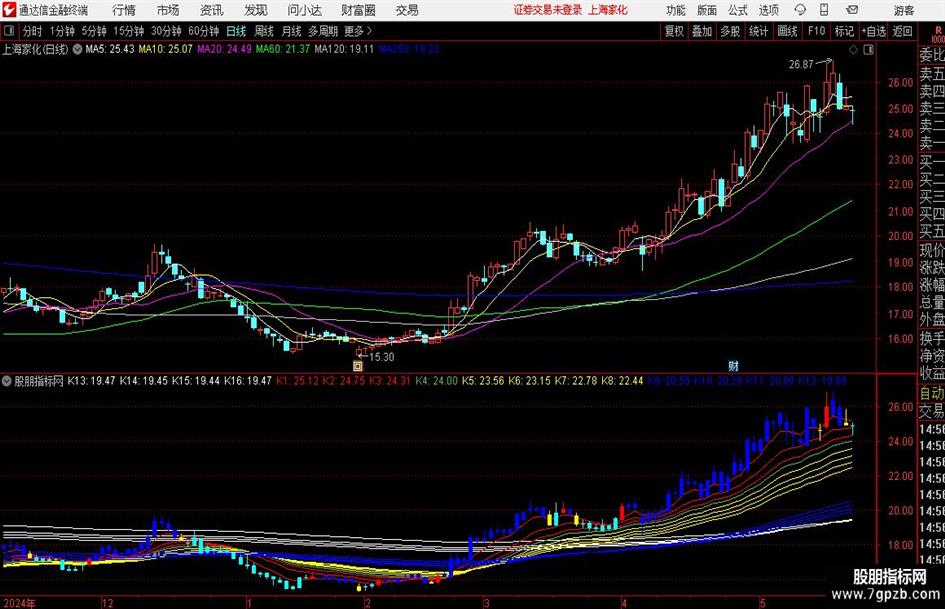
Task: Add stock via +自选 button
Action: (874, 31)
